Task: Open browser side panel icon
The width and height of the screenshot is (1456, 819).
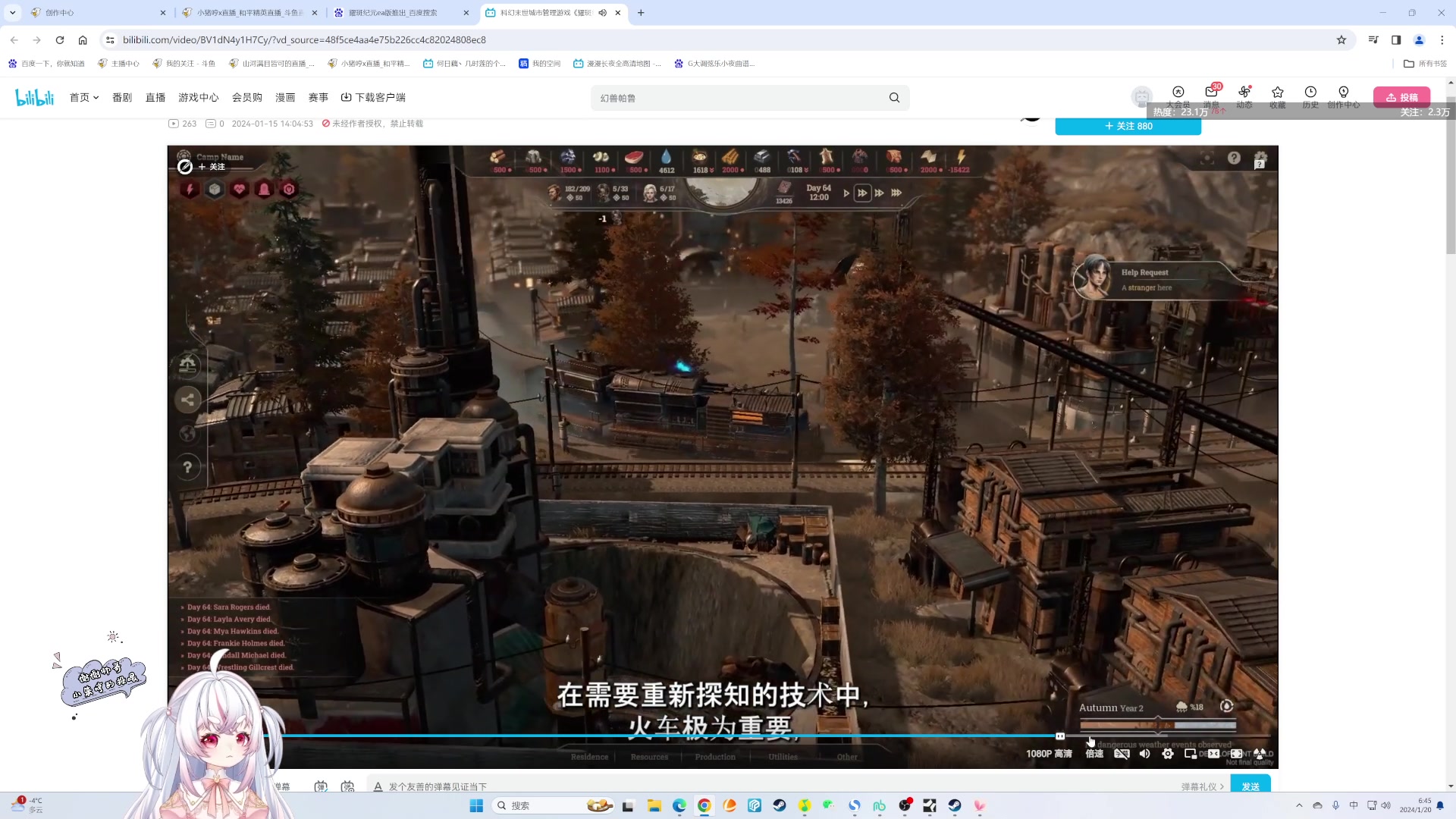Action: click(x=1396, y=40)
